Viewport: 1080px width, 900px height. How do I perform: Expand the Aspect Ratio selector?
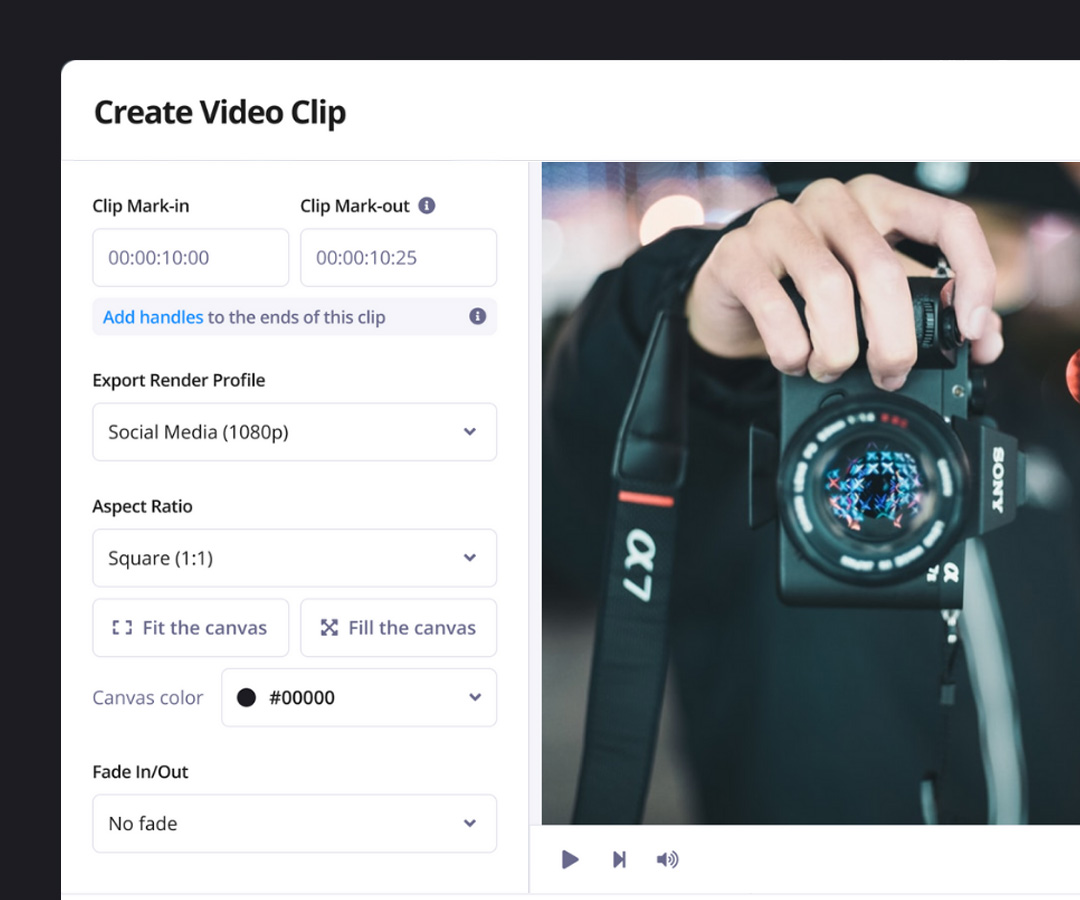pyautogui.click(x=294, y=558)
